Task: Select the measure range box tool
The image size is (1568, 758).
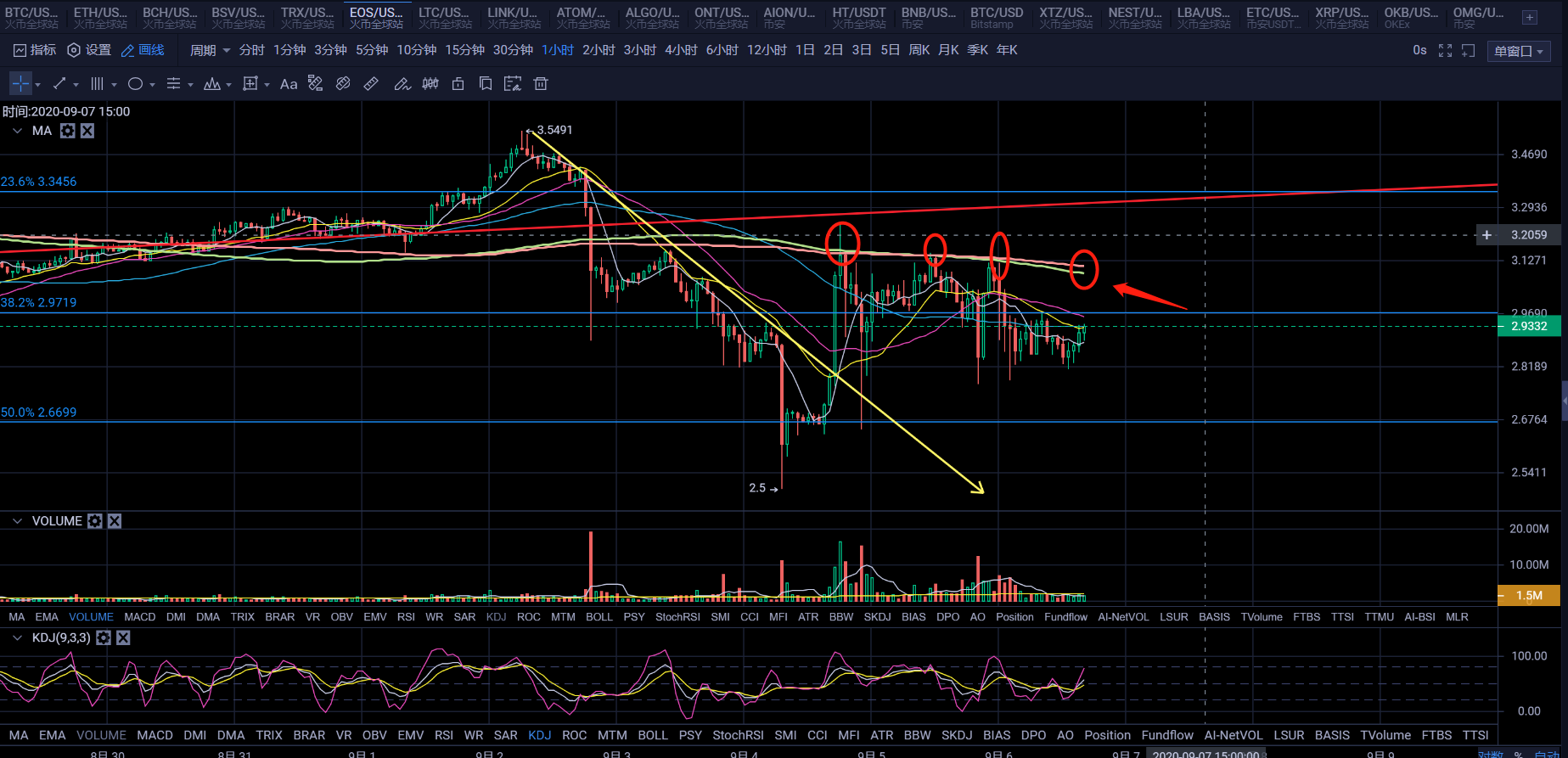Action: coord(250,83)
